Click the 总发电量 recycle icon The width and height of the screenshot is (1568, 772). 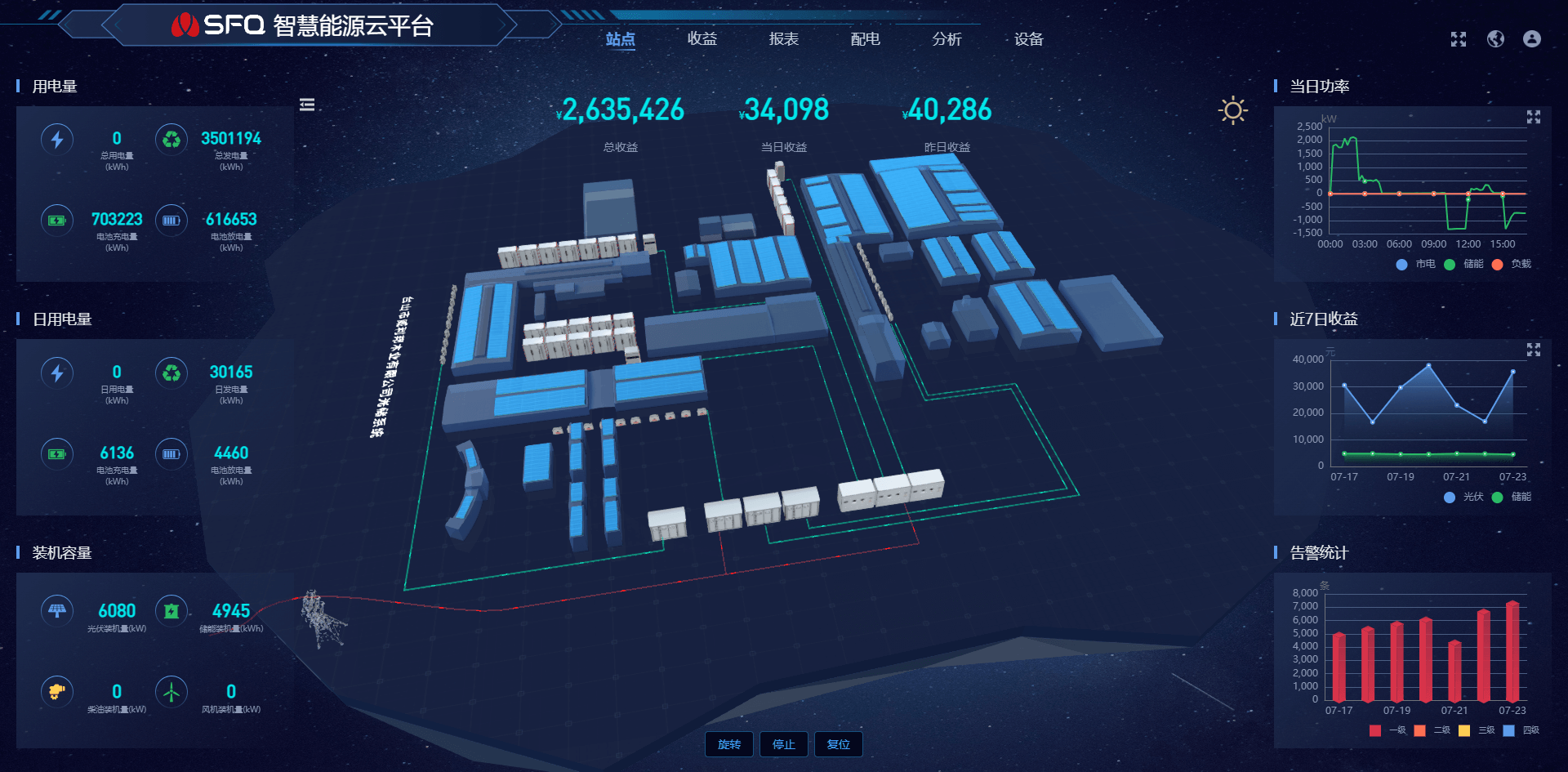coord(171,139)
